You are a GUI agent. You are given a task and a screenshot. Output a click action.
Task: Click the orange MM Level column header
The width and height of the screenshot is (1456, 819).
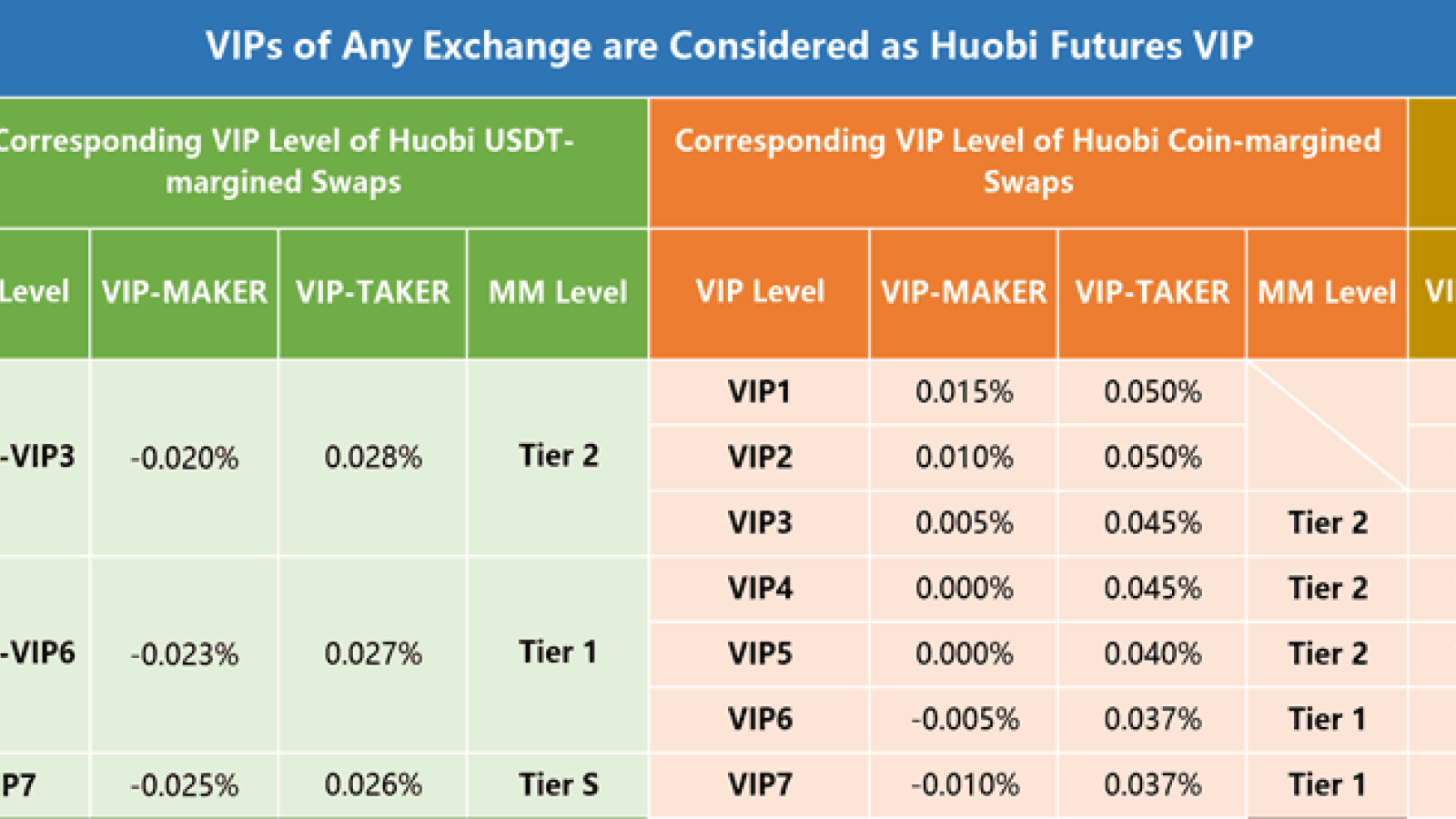[x=1327, y=293]
